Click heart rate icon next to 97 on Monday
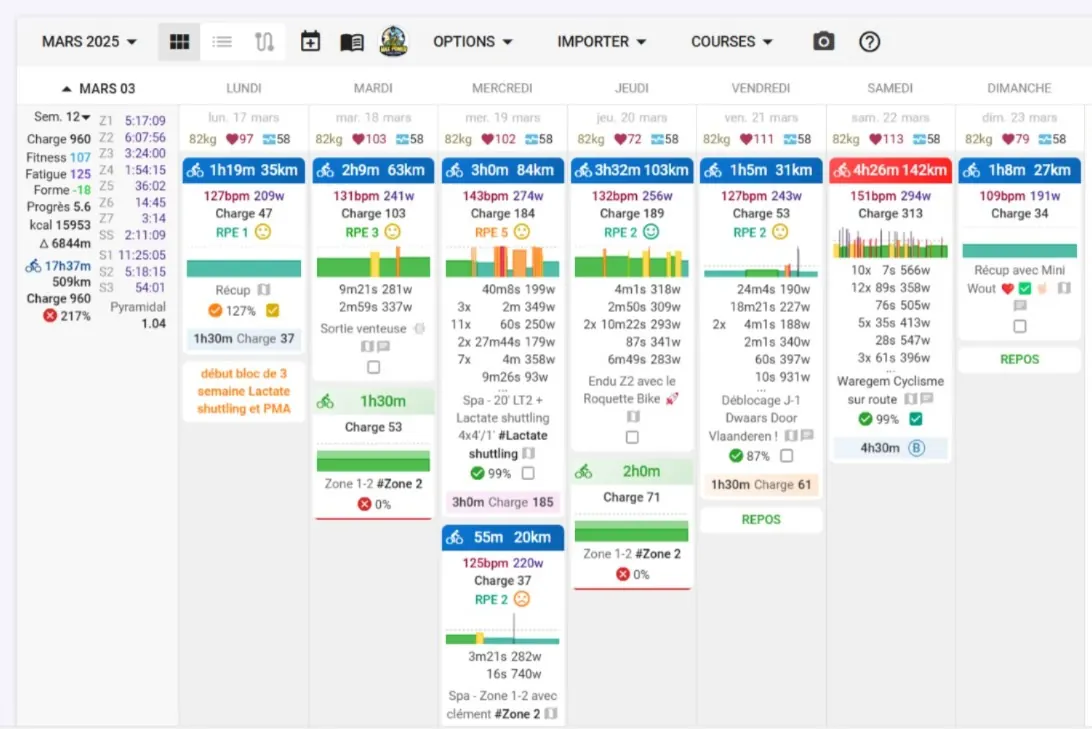 click(x=231, y=139)
